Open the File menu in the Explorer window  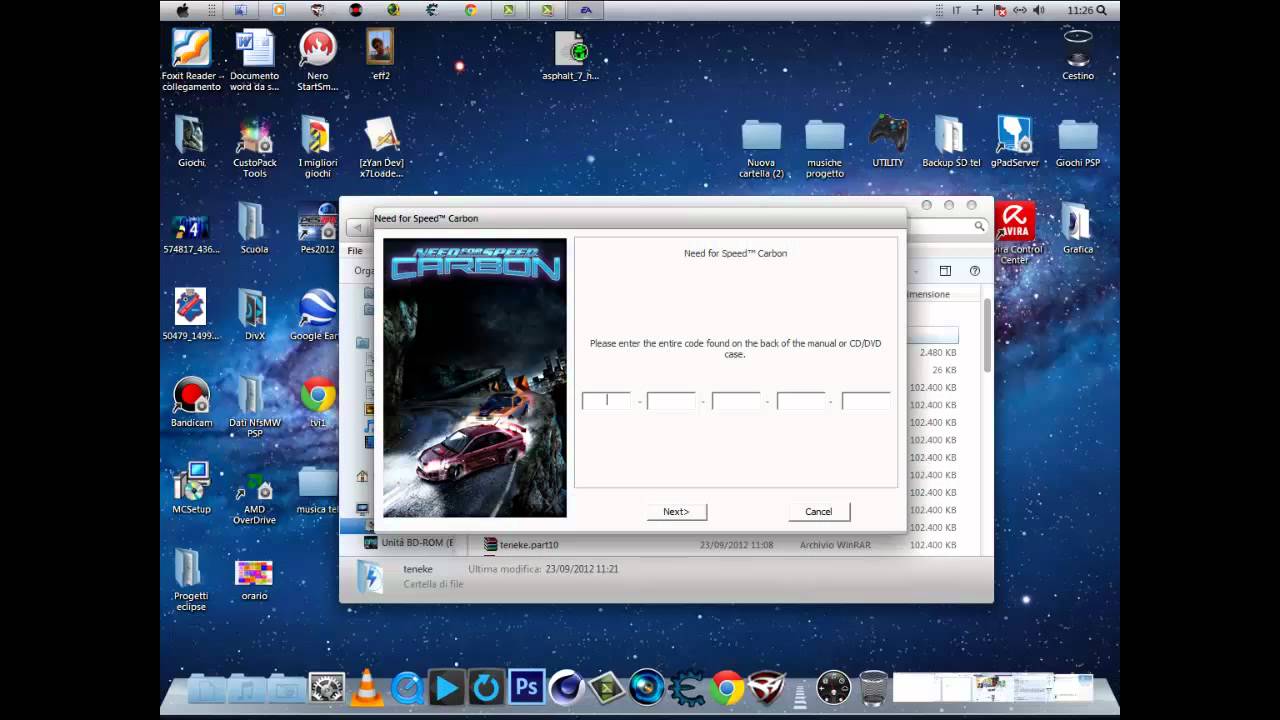(355, 251)
